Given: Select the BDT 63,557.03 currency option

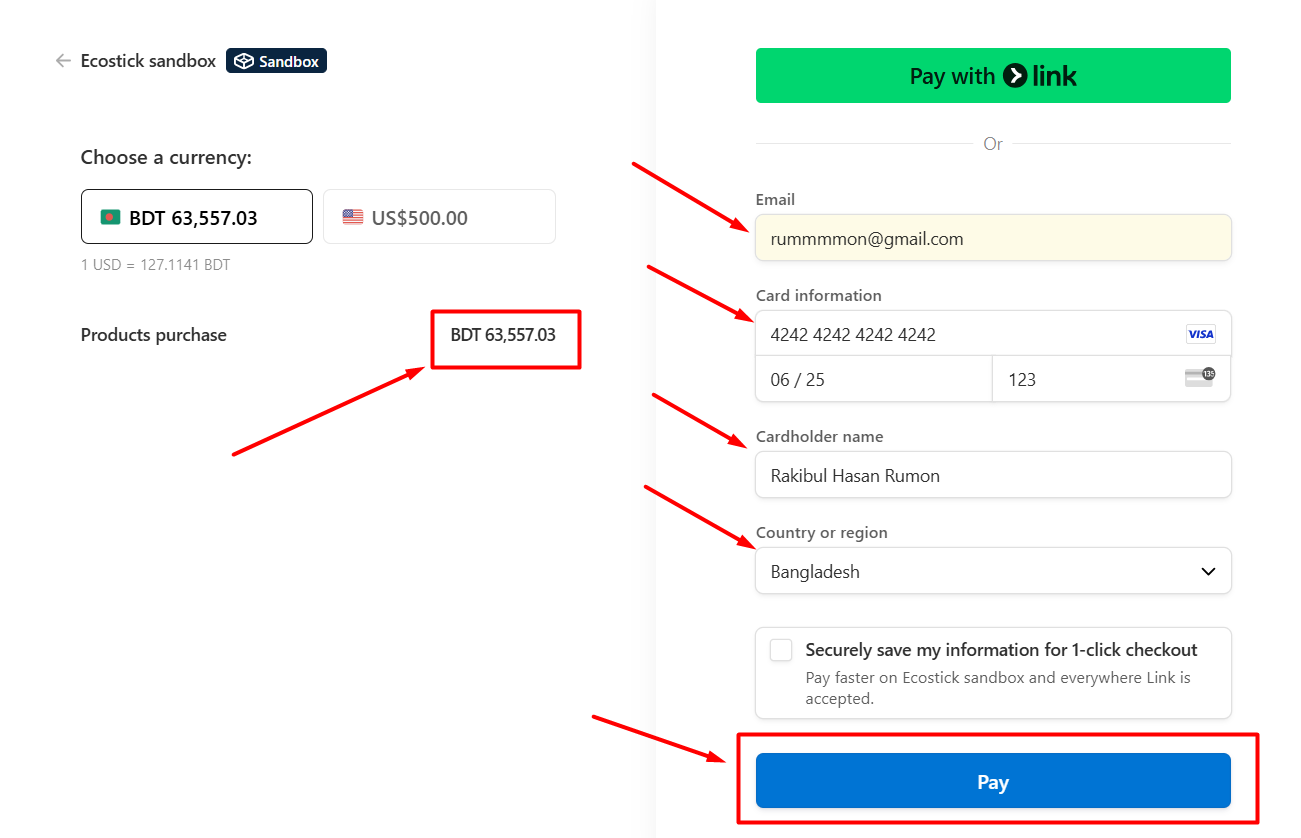Looking at the screenshot, I should click(x=197, y=217).
